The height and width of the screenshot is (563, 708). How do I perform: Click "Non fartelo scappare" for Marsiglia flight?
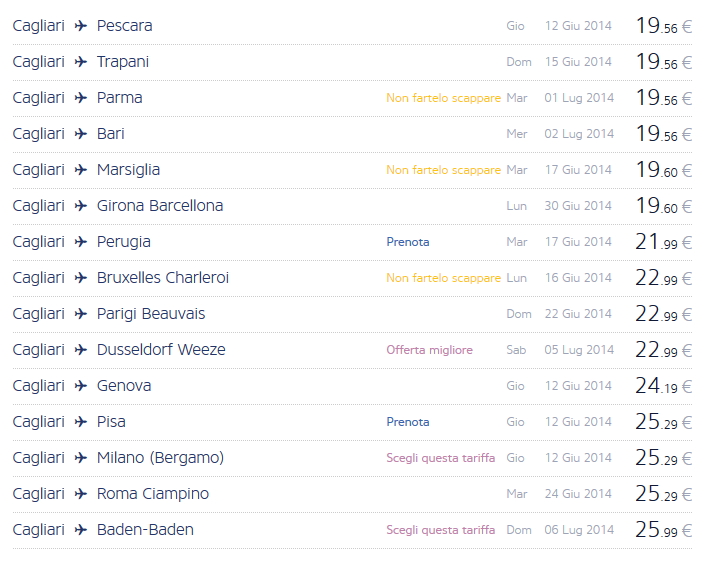443,170
